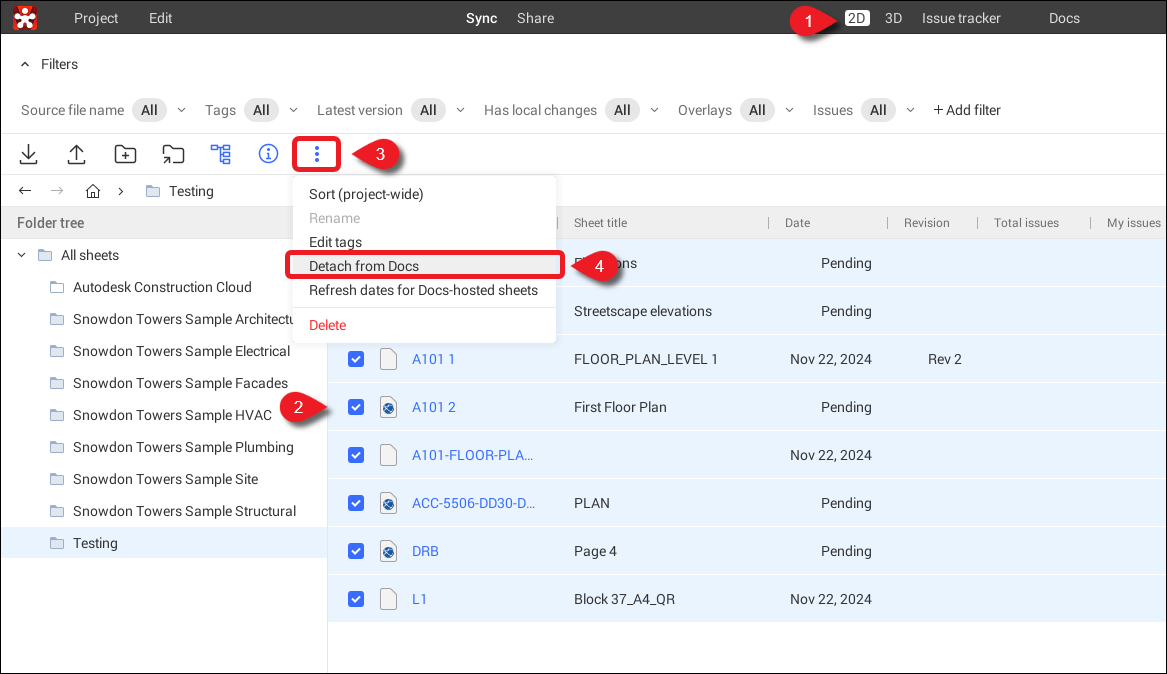The height and width of the screenshot is (674, 1167).
Task: Collapse the All sheets tree node
Action: tap(22, 255)
